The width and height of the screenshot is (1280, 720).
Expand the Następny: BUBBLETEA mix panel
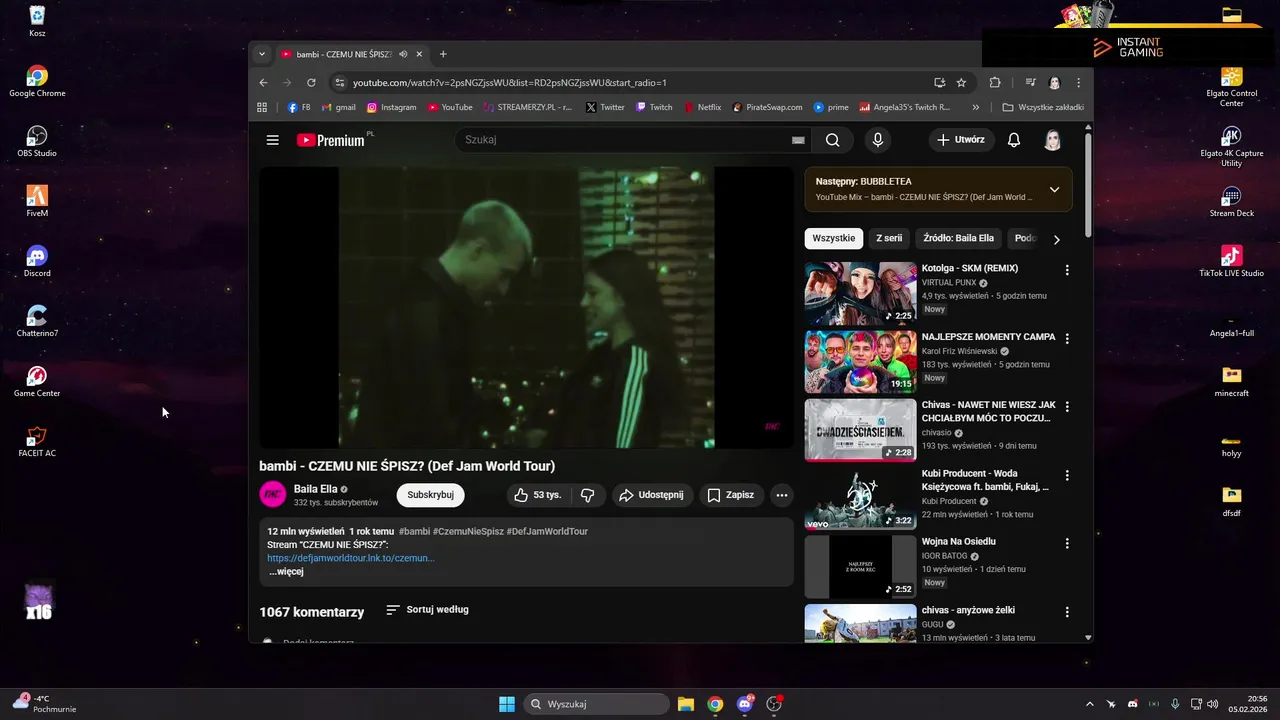pos(1054,189)
